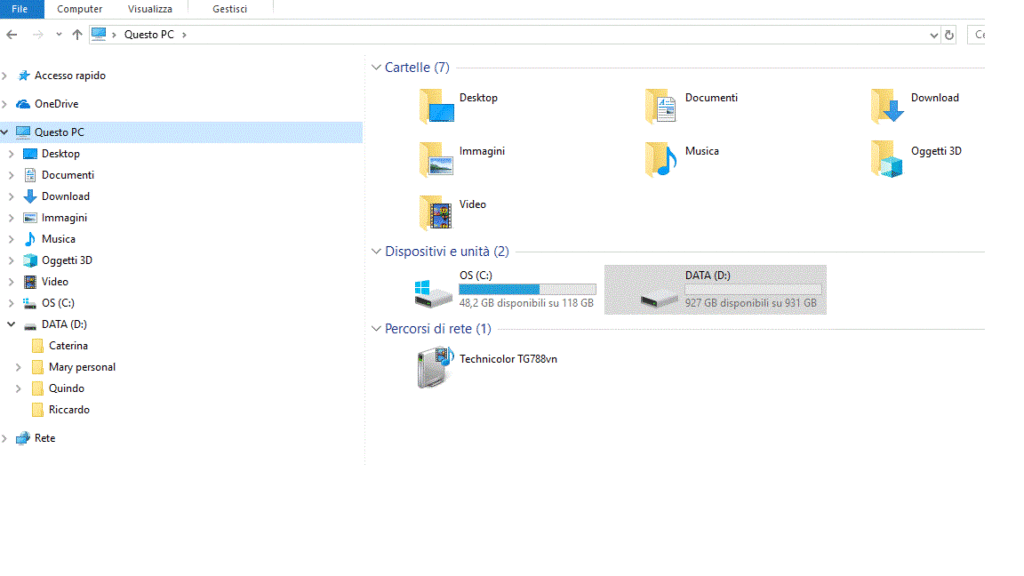Image resolution: width=1024 pixels, height=576 pixels.
Task: Click the DATA (D:) usage bar
Action: coord(753,289)
